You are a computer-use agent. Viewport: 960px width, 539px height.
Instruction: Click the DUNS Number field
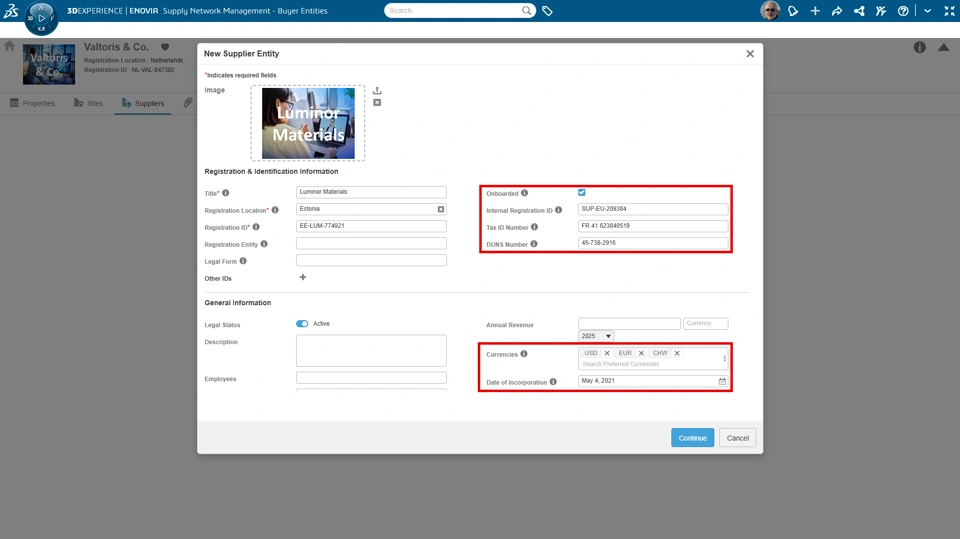[x=653, y=243]
